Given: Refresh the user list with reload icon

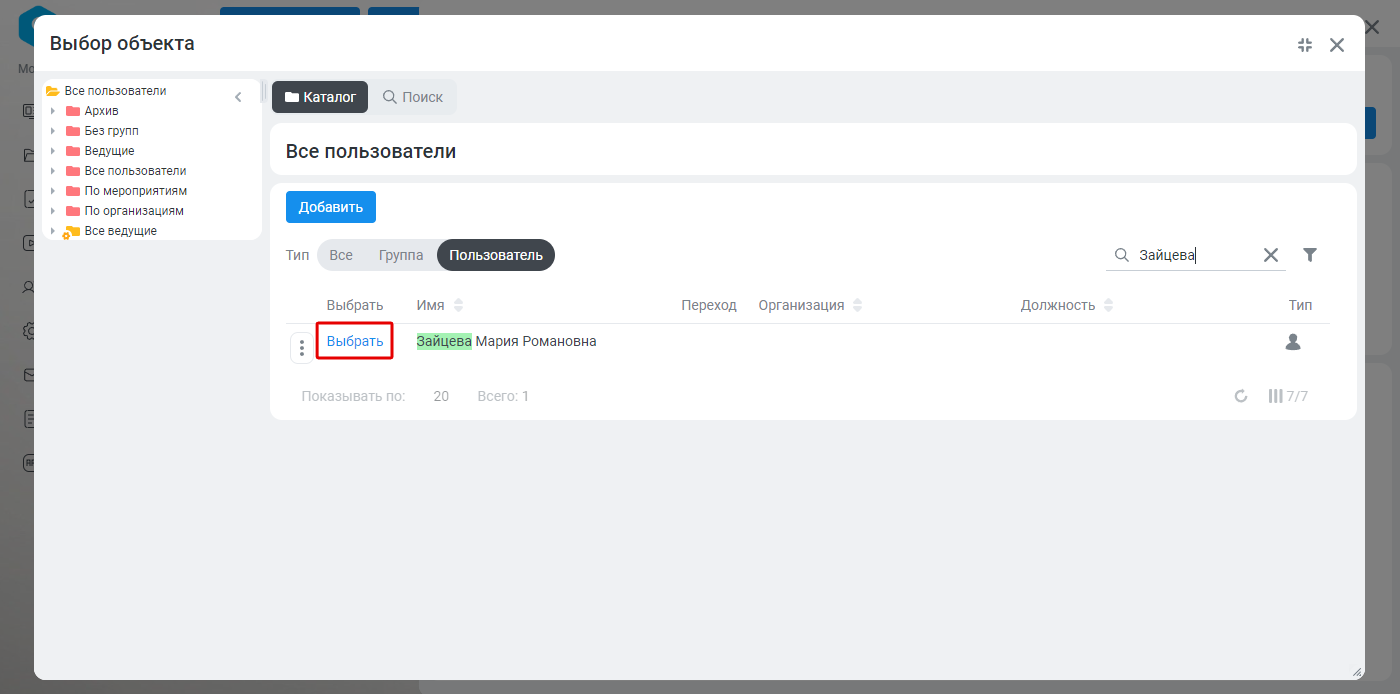Looking at the screenshot, I should [1241, 396].
